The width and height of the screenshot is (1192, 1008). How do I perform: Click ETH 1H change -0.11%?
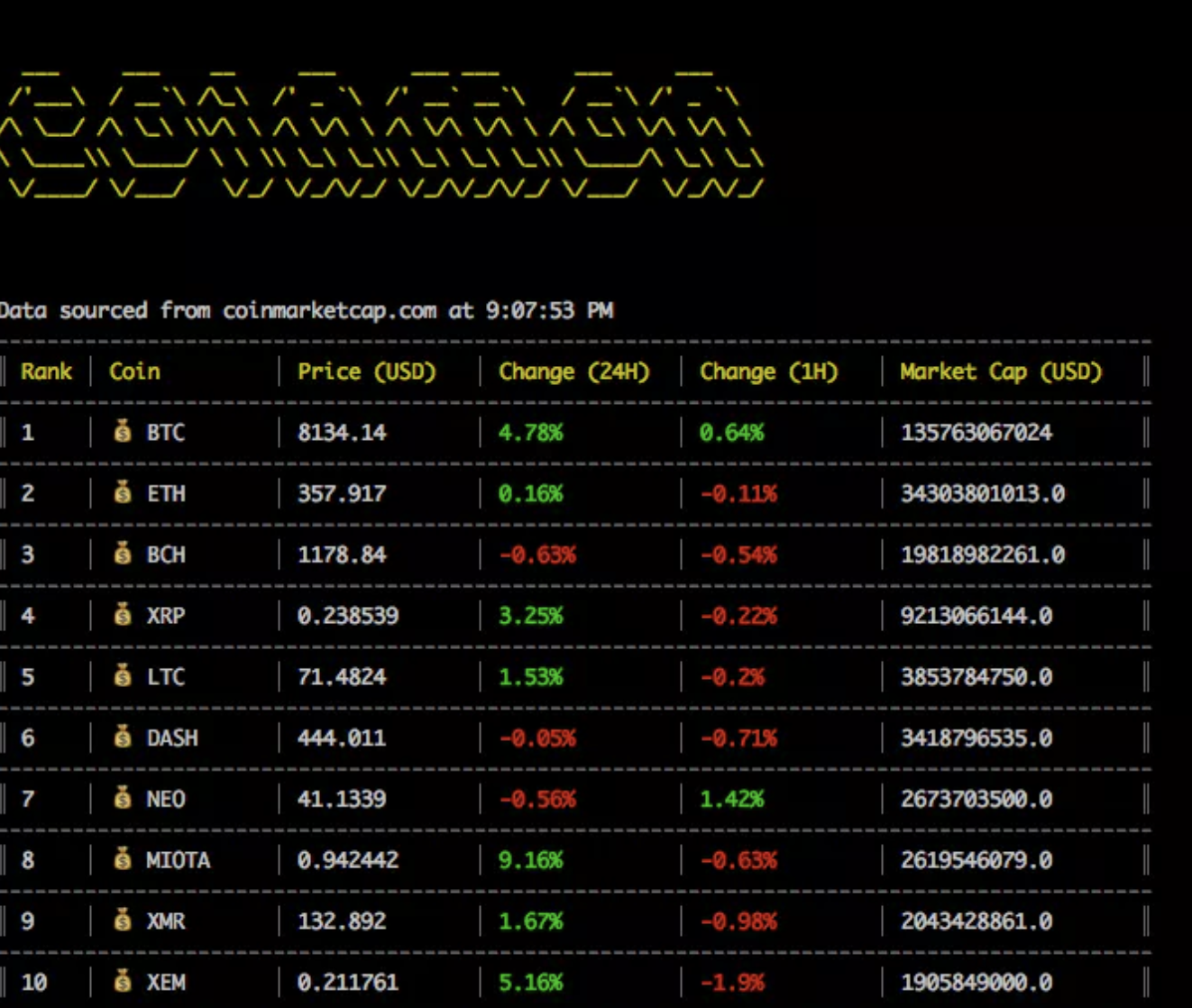pos(738,494)
